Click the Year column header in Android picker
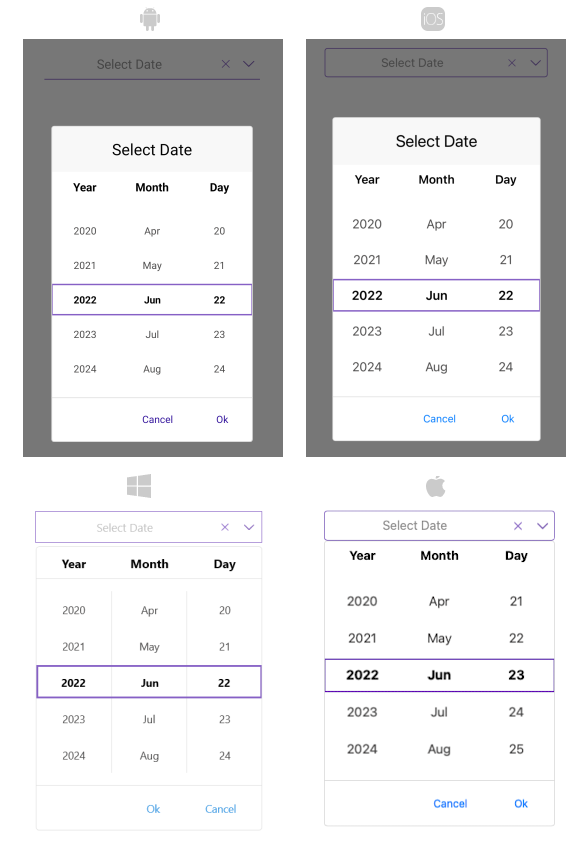The width and height of the screenshot is (588, 849). point(84,187)
